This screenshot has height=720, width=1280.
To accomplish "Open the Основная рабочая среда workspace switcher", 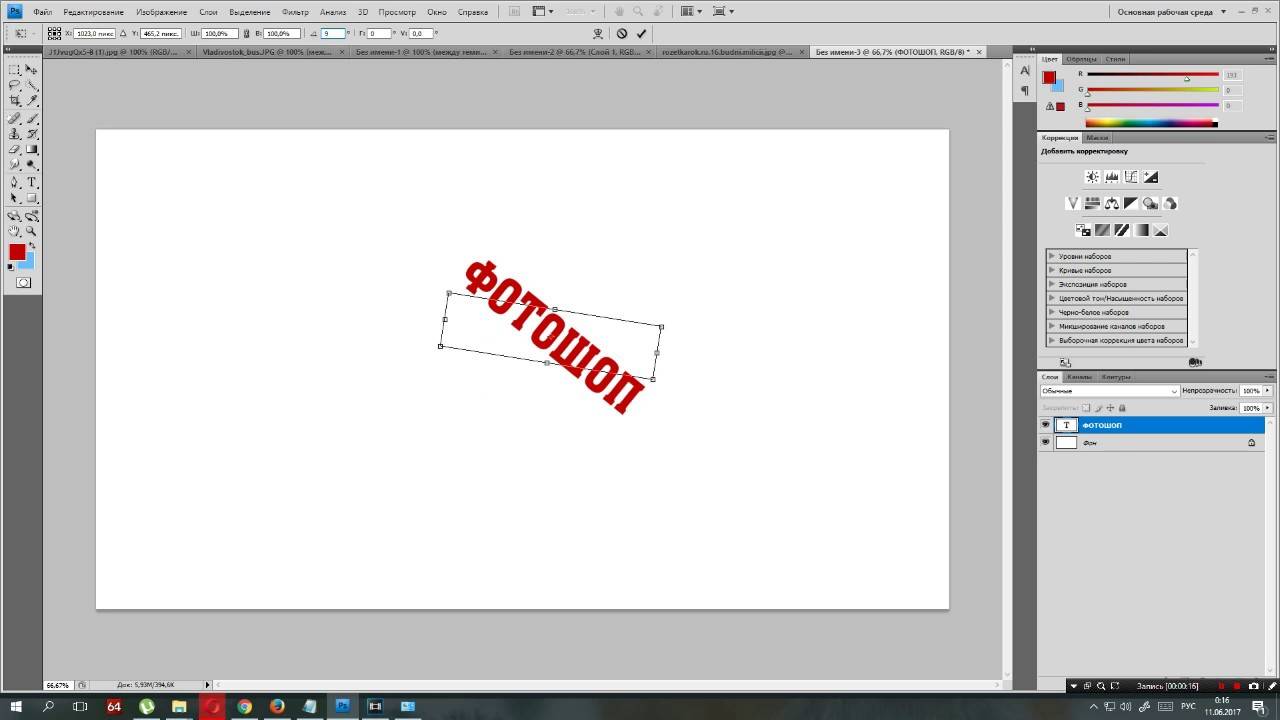I will (x=1170, y=12).
